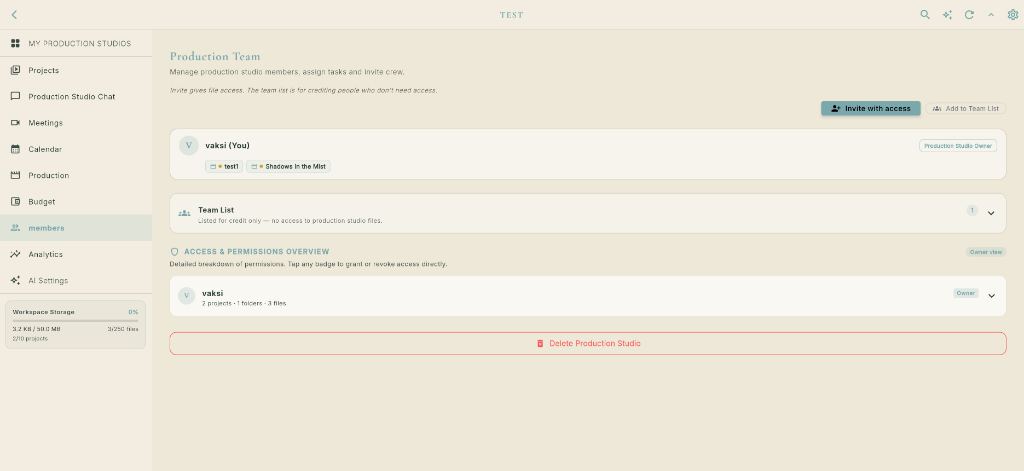This screenshot has height=471, width=1024.
Task: Click the 2/10 projects text
Action: (30, 338)
